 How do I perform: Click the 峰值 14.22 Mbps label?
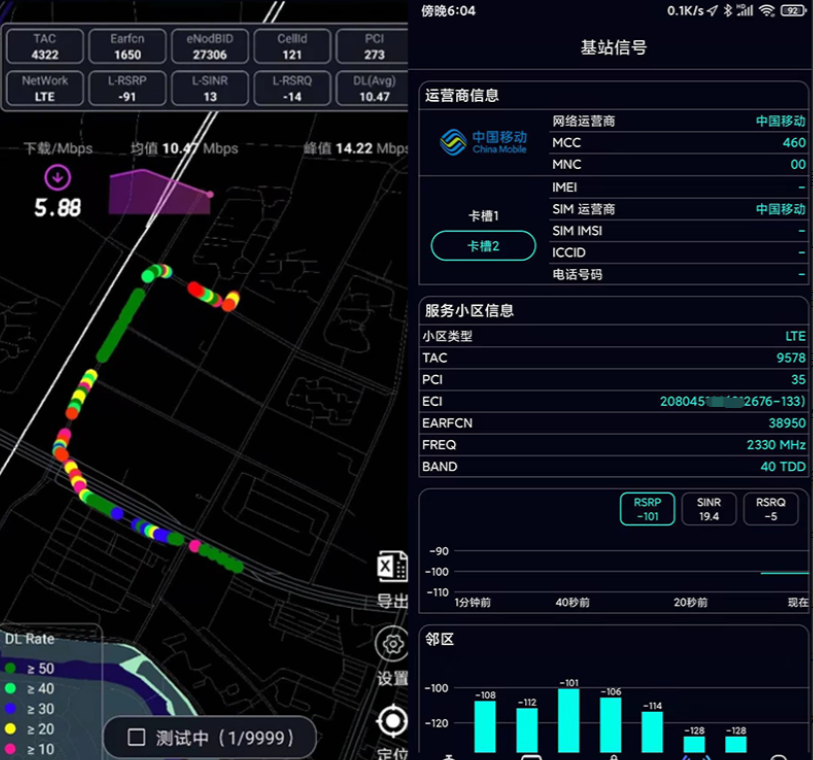point(356,149)
